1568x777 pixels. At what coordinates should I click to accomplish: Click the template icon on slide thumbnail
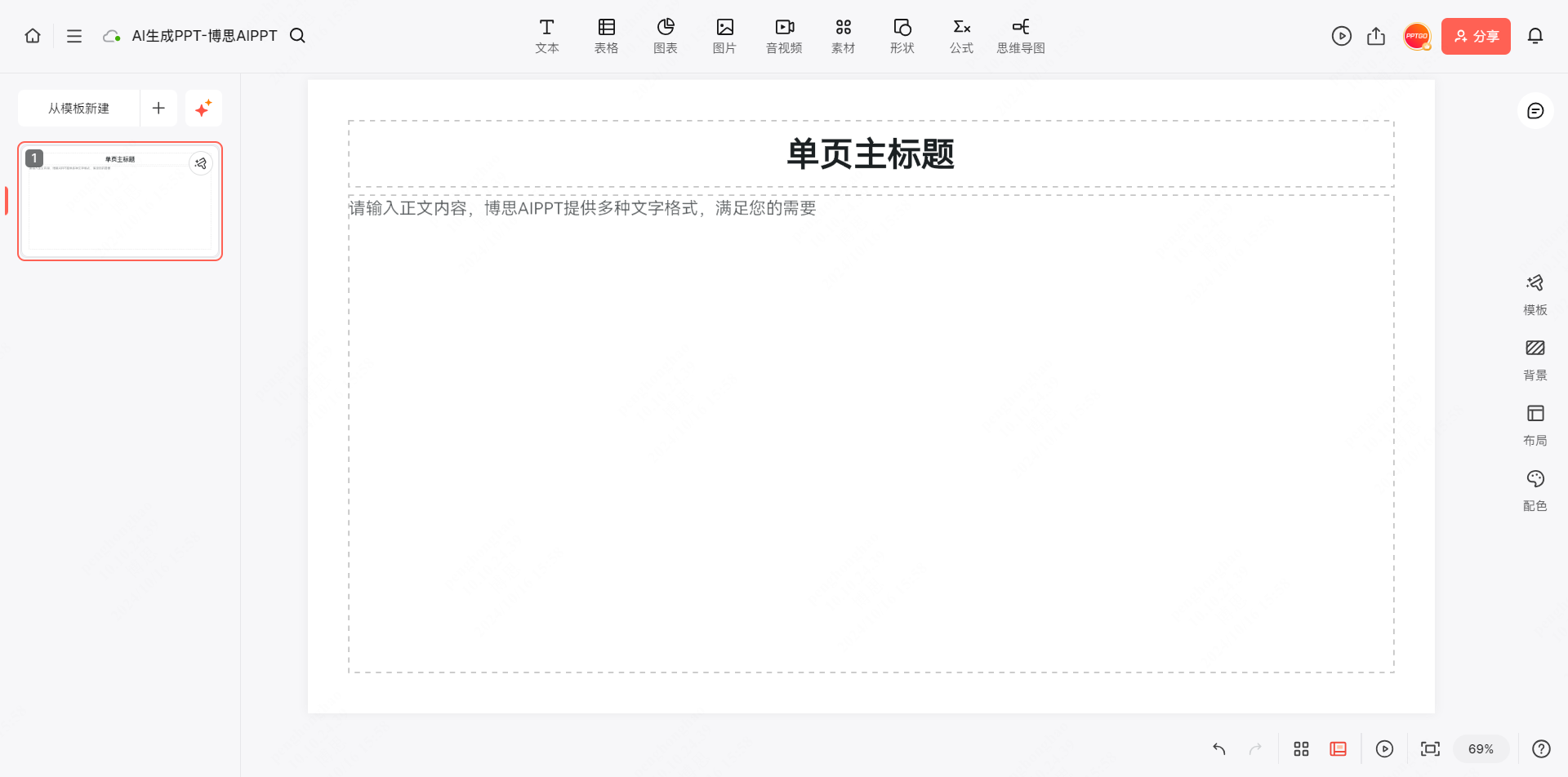click(x=201, y=163)
